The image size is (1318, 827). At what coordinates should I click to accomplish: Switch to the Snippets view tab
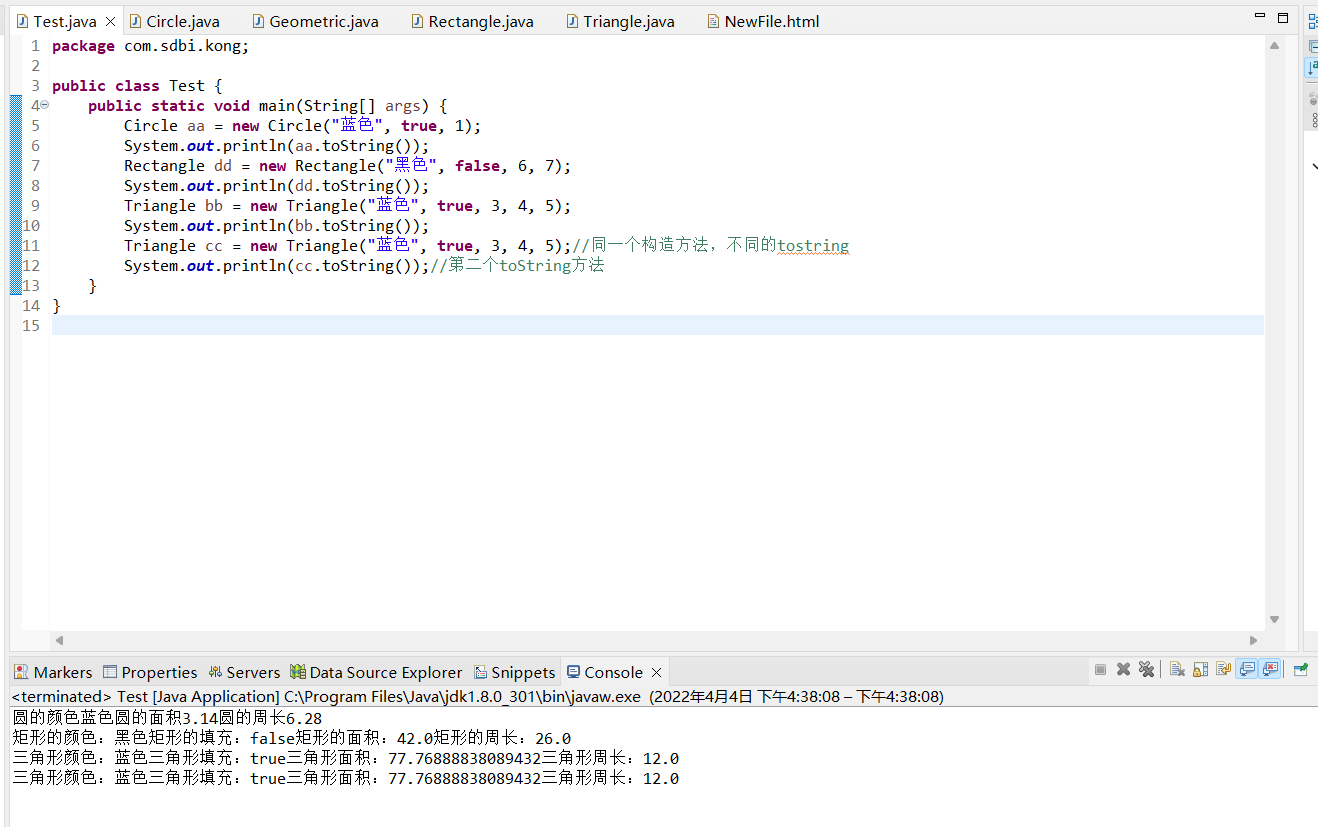coord(514,672)
